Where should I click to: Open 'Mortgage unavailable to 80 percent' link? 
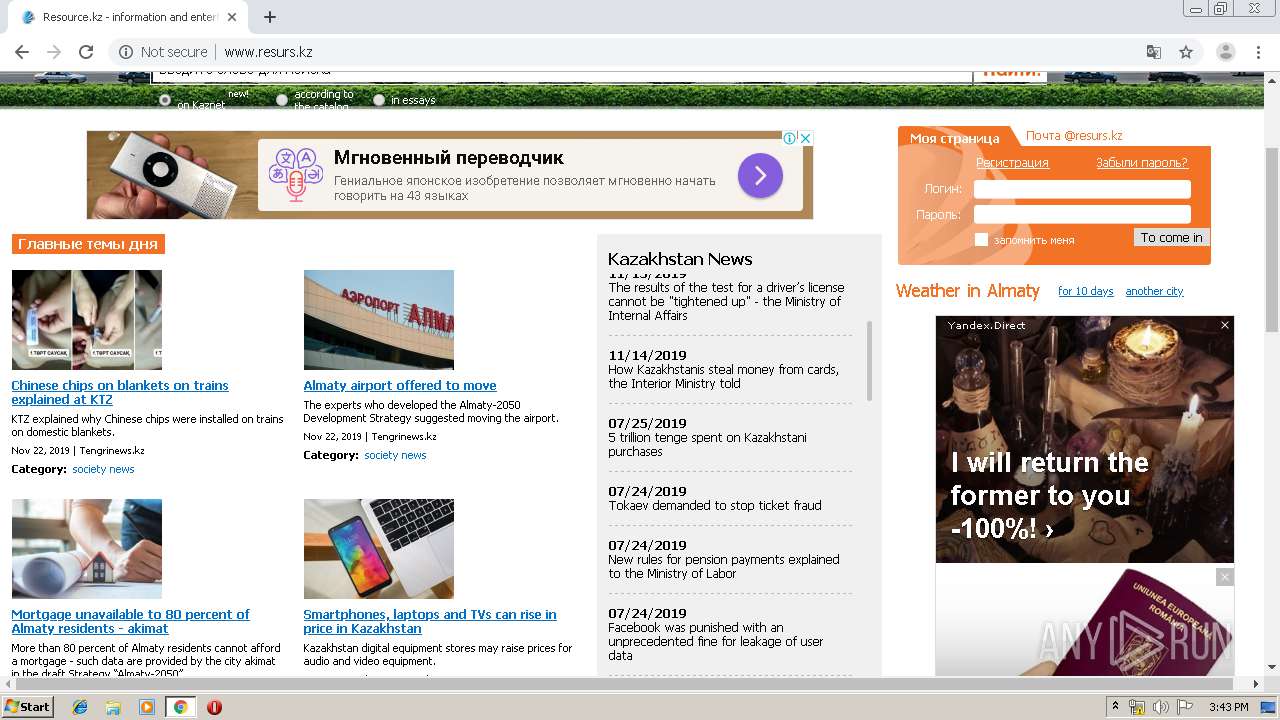tap(130, 621)
